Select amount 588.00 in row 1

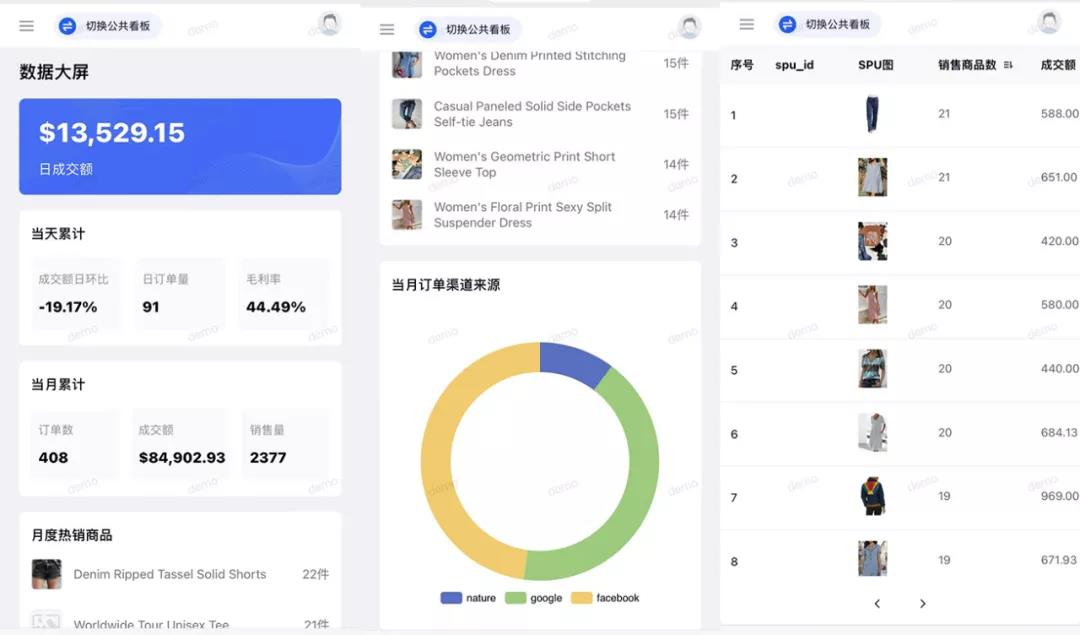coord(1059,113)
